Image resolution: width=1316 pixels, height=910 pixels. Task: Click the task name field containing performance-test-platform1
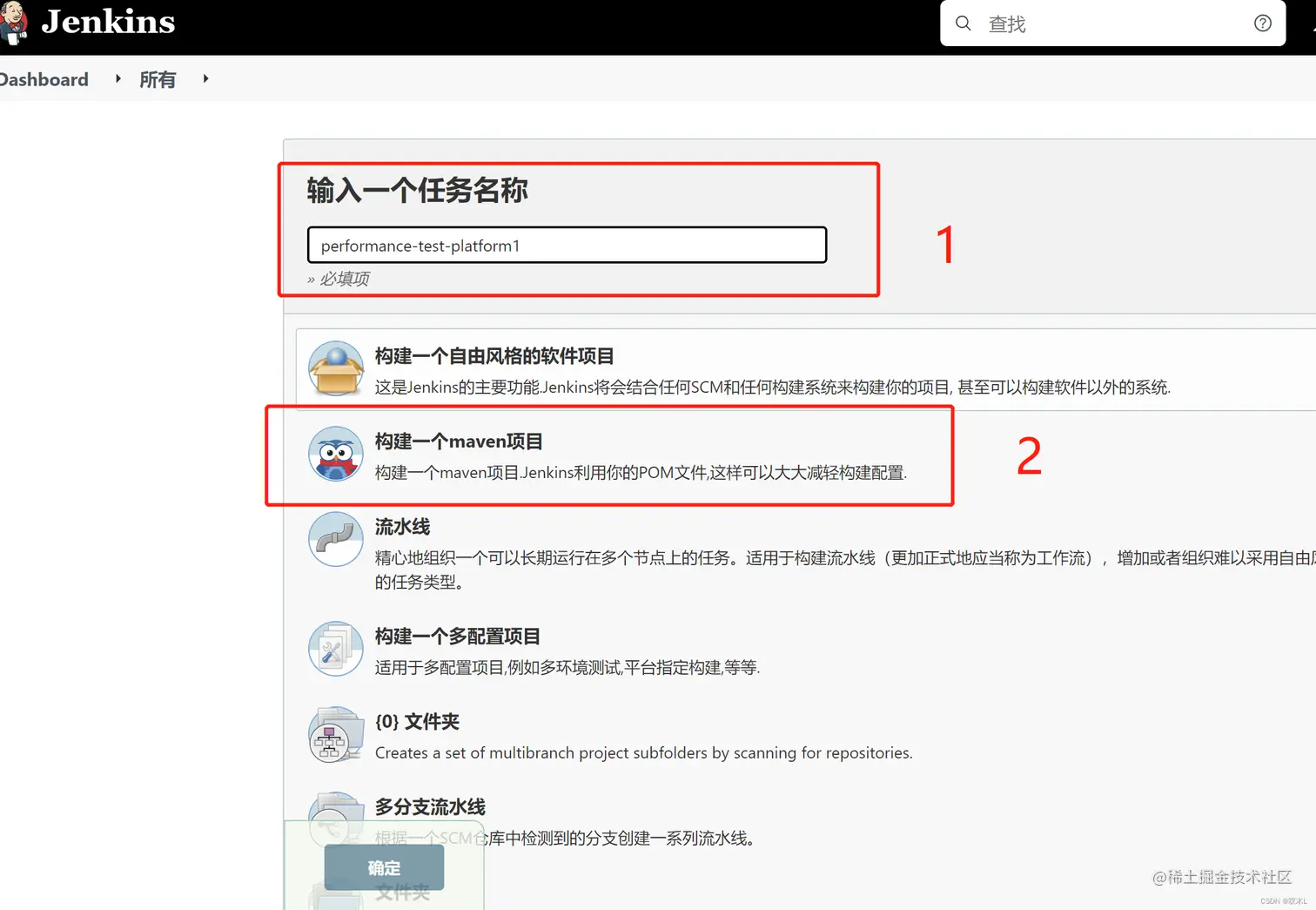click(x=567, y=246)
